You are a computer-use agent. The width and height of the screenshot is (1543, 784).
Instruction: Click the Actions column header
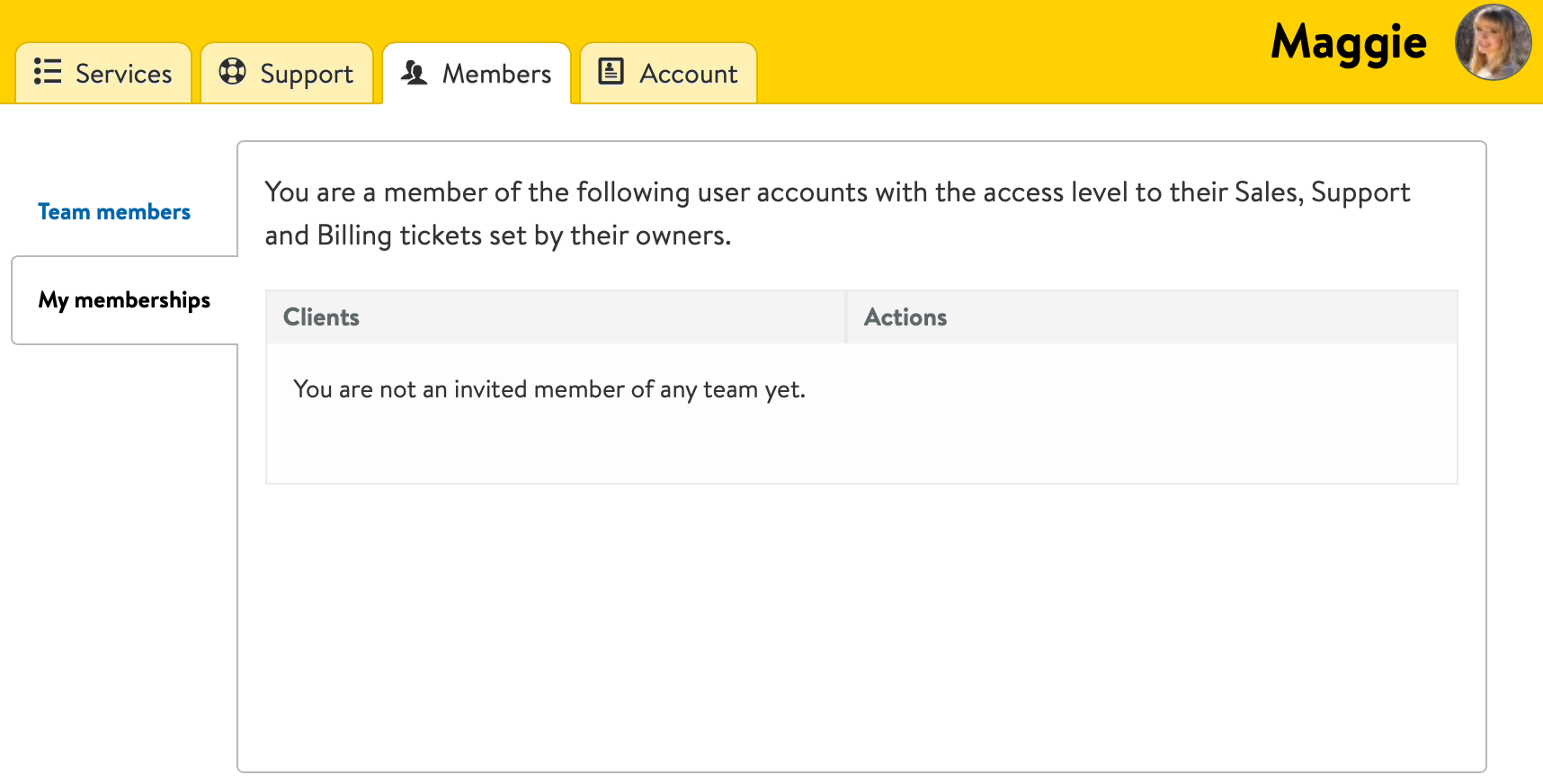click(1152, 317)
